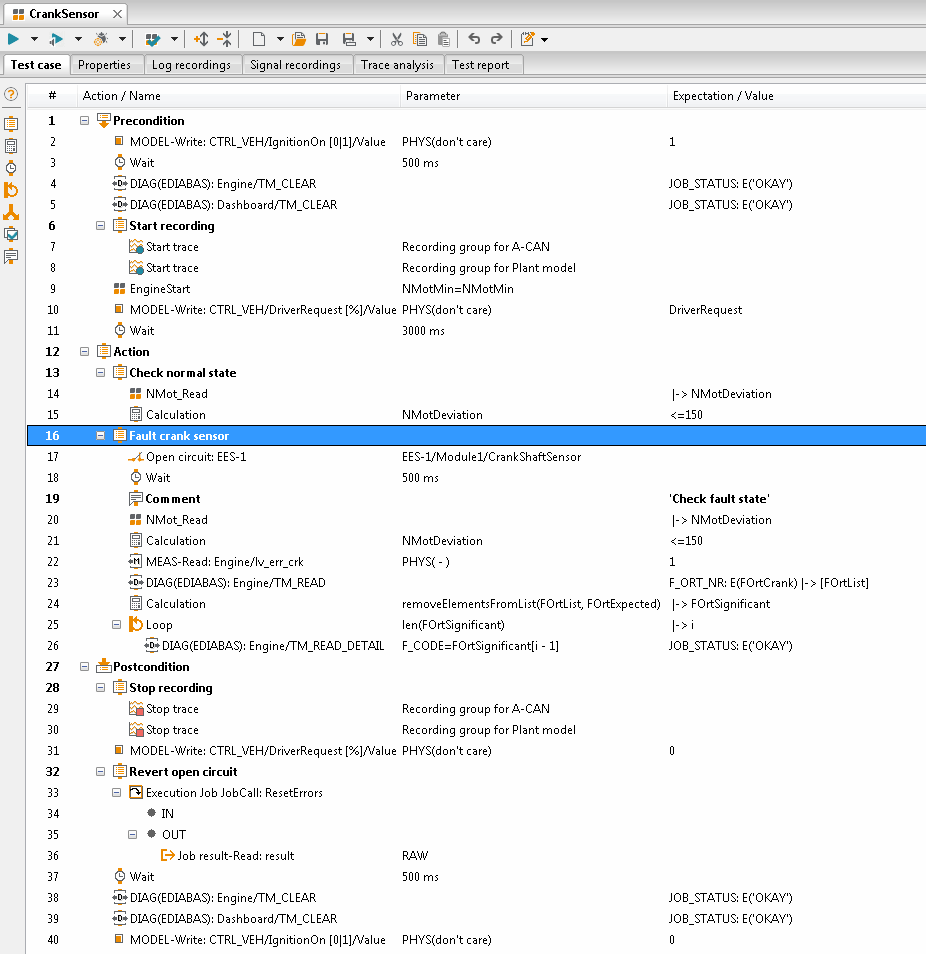Viewport: 926px width, 954px height.
Task: Open the dropdown arrow next to the play icon
Action: [34, 40]
